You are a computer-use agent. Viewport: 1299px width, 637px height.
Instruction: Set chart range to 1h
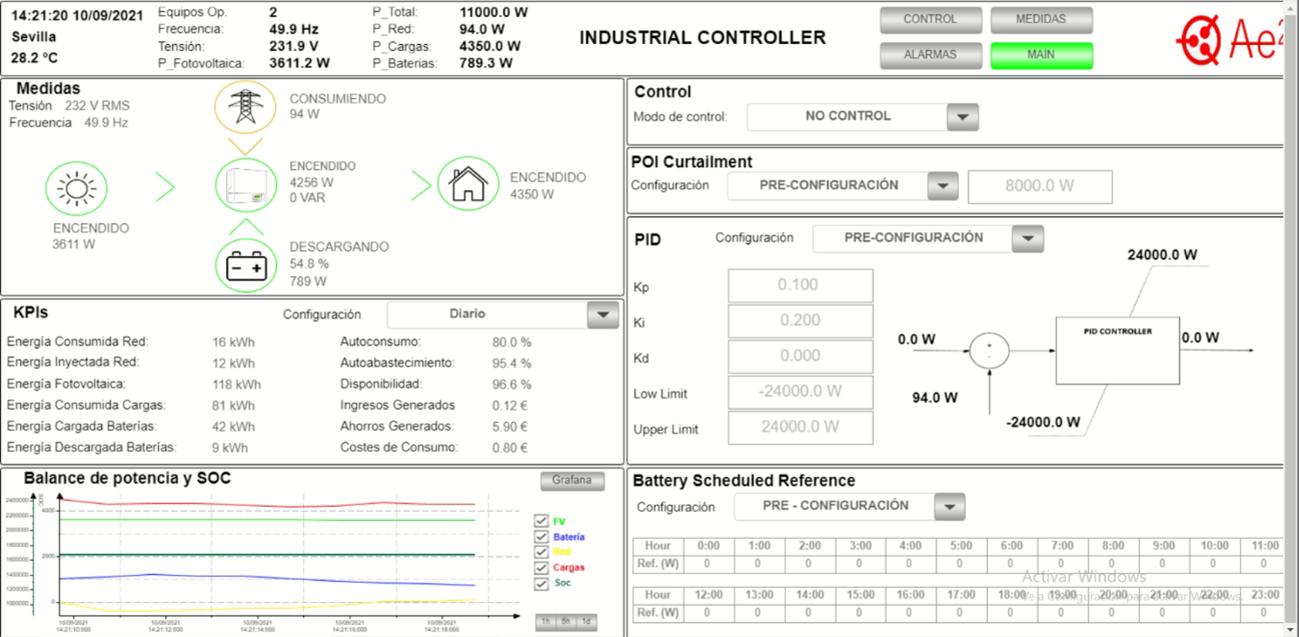click(546, 622)
